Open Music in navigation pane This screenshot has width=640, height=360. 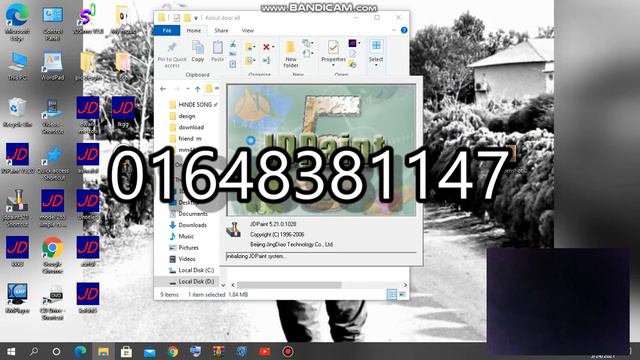182,236
